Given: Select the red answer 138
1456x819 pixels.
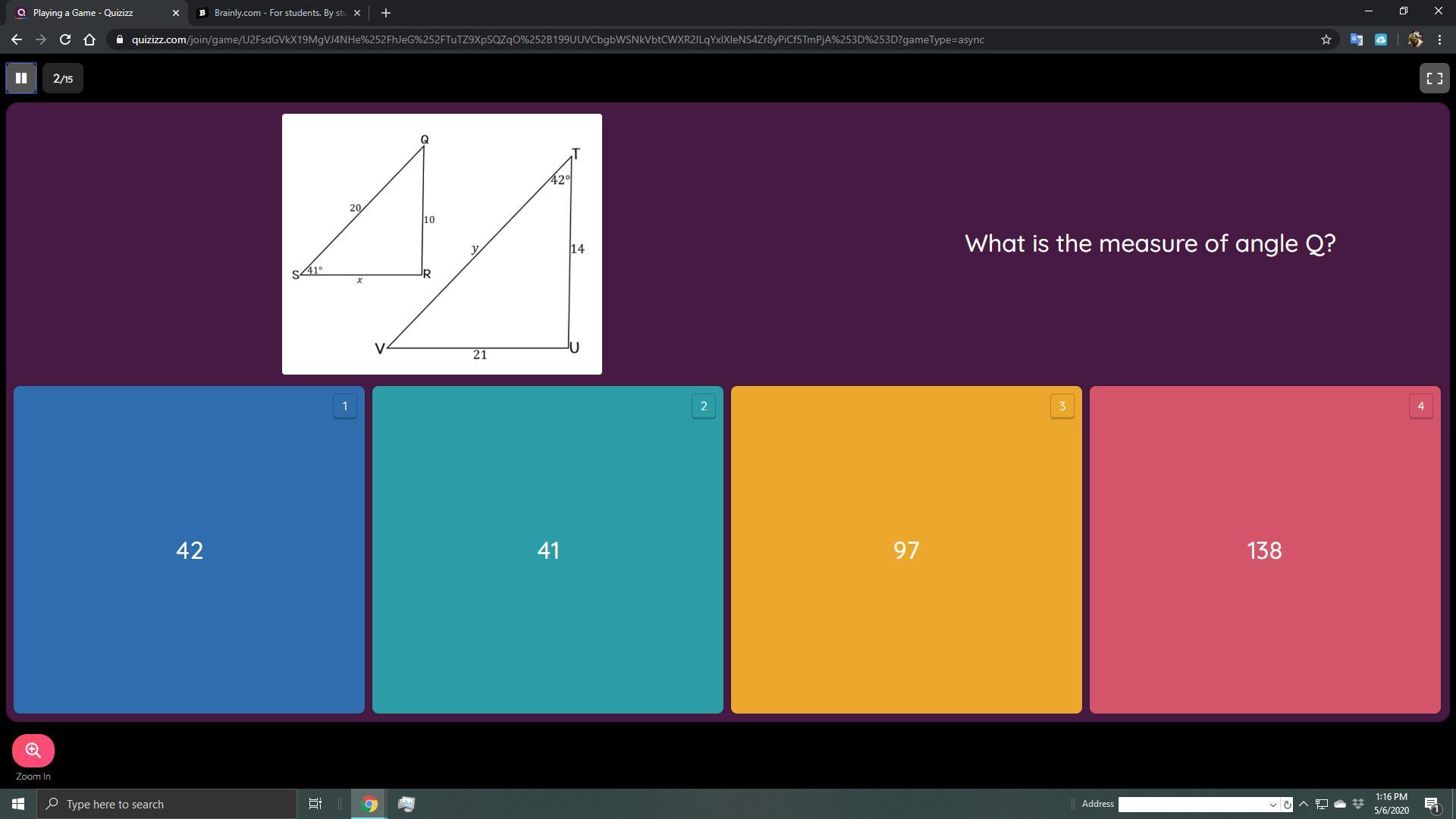Looking at the screenshot, I should pos(1264,550).
